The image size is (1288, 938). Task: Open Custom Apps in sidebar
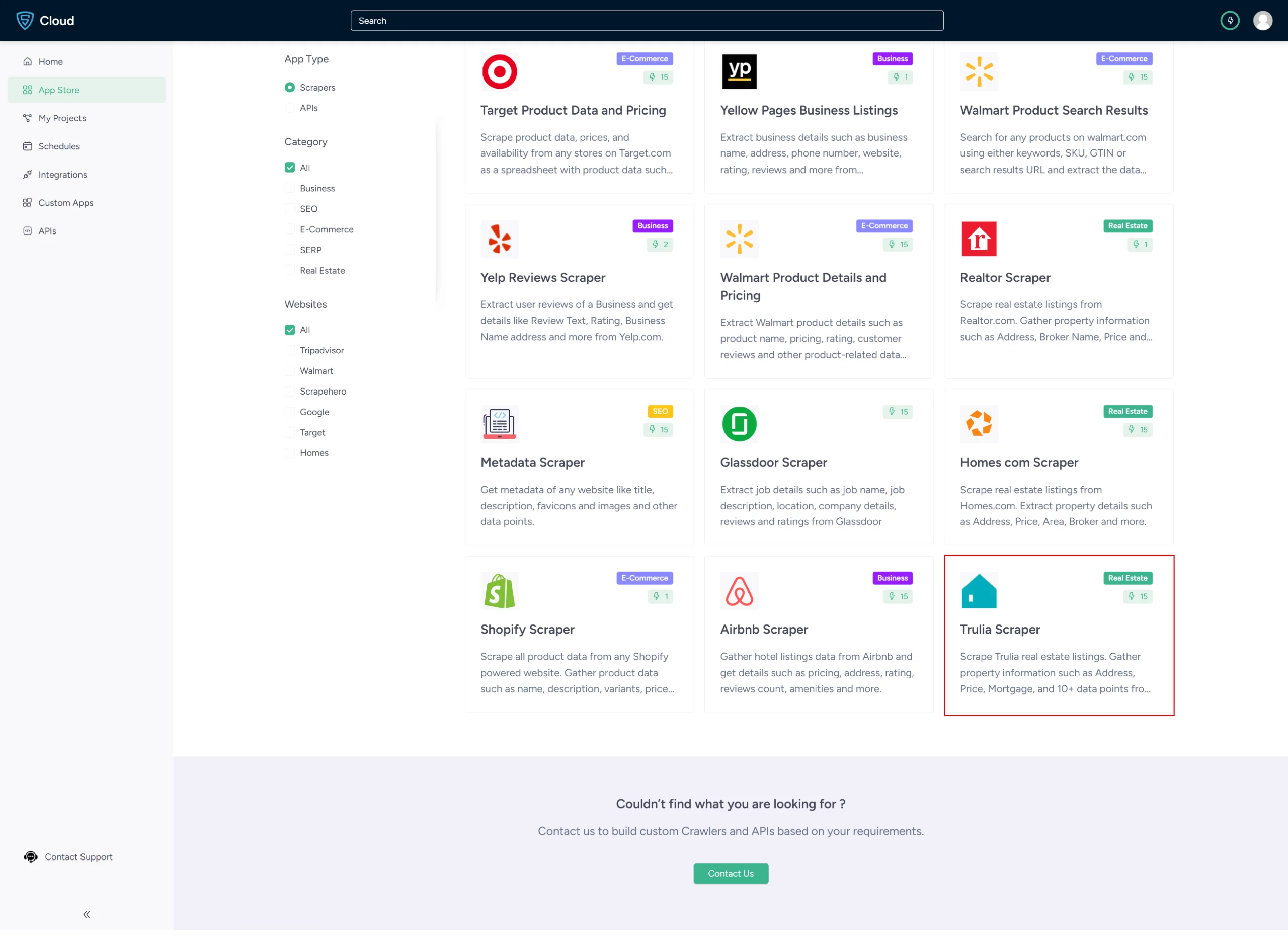pyautogui.click(x=87, y=204)
